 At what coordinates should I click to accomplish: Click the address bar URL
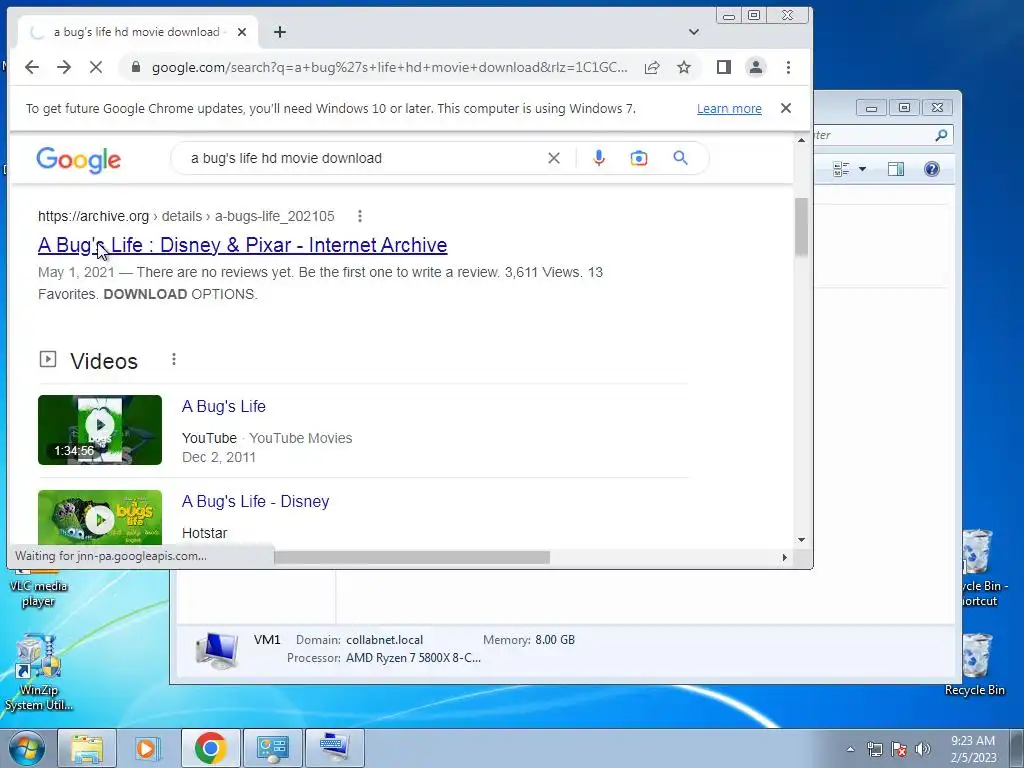[x=389, y=67]
